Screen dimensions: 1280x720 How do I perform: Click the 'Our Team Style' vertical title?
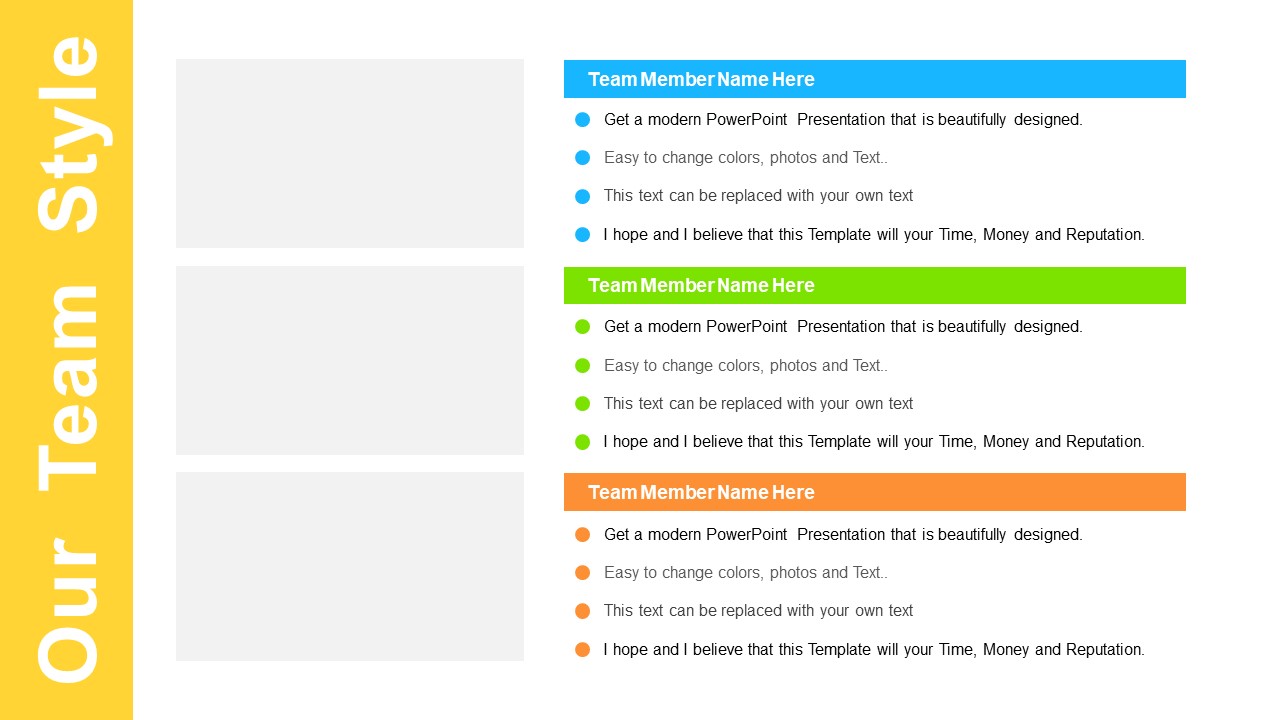[68, 360]
